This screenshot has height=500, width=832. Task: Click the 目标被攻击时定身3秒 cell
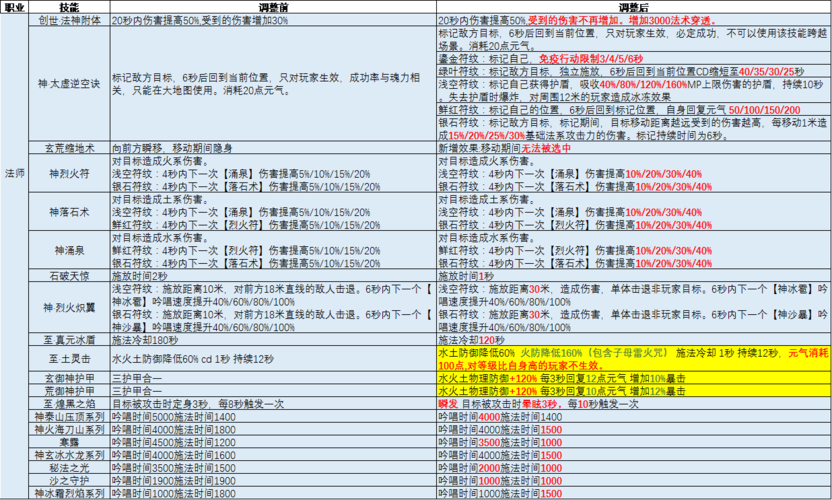pos(273,404)
